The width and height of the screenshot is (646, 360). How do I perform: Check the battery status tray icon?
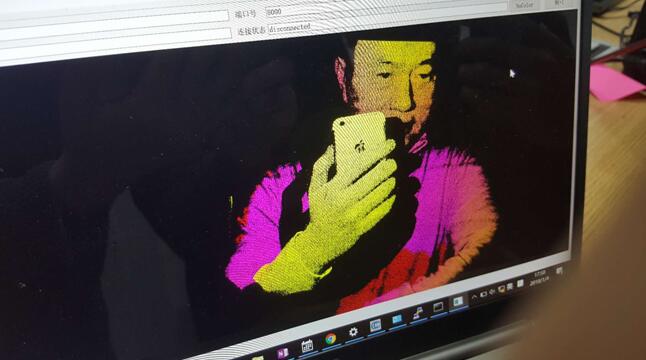pyautogui.click(x=483, y=294)
